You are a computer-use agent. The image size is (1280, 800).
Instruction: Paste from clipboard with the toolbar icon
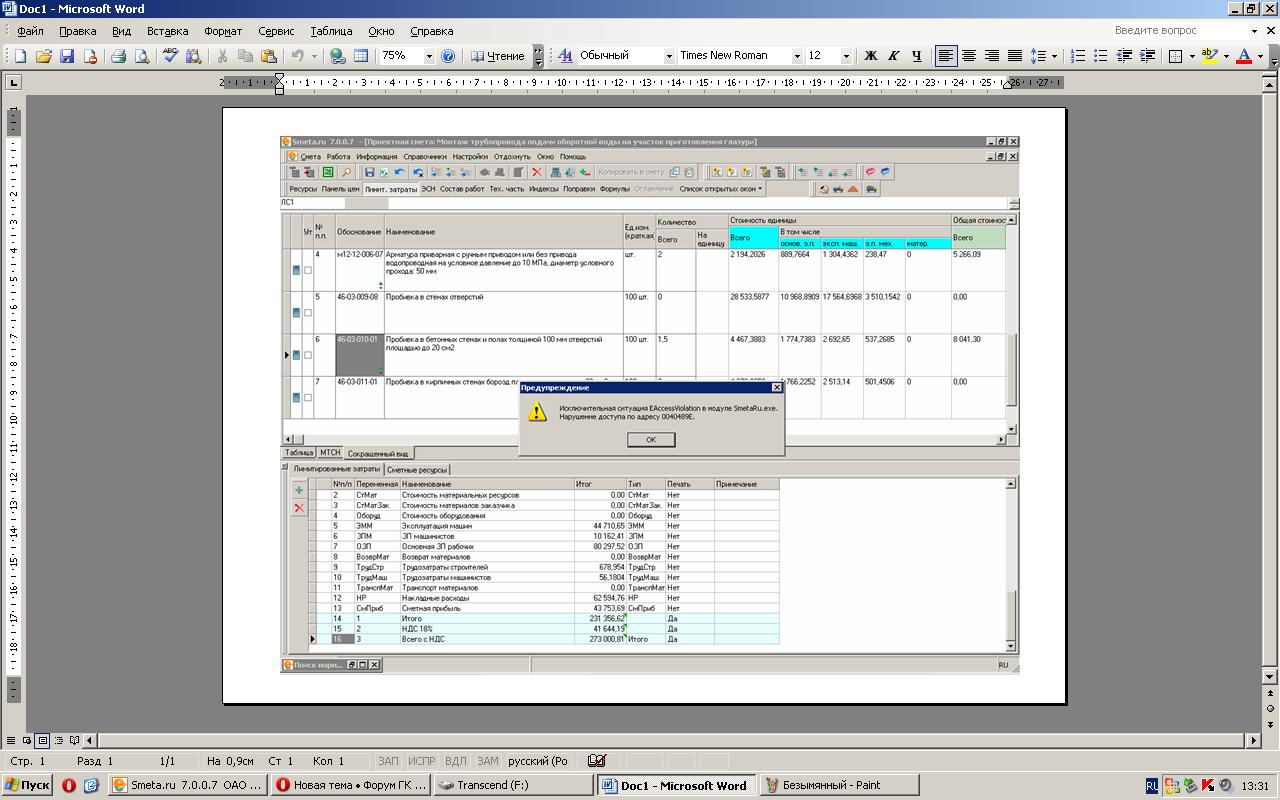pos(268,56)
